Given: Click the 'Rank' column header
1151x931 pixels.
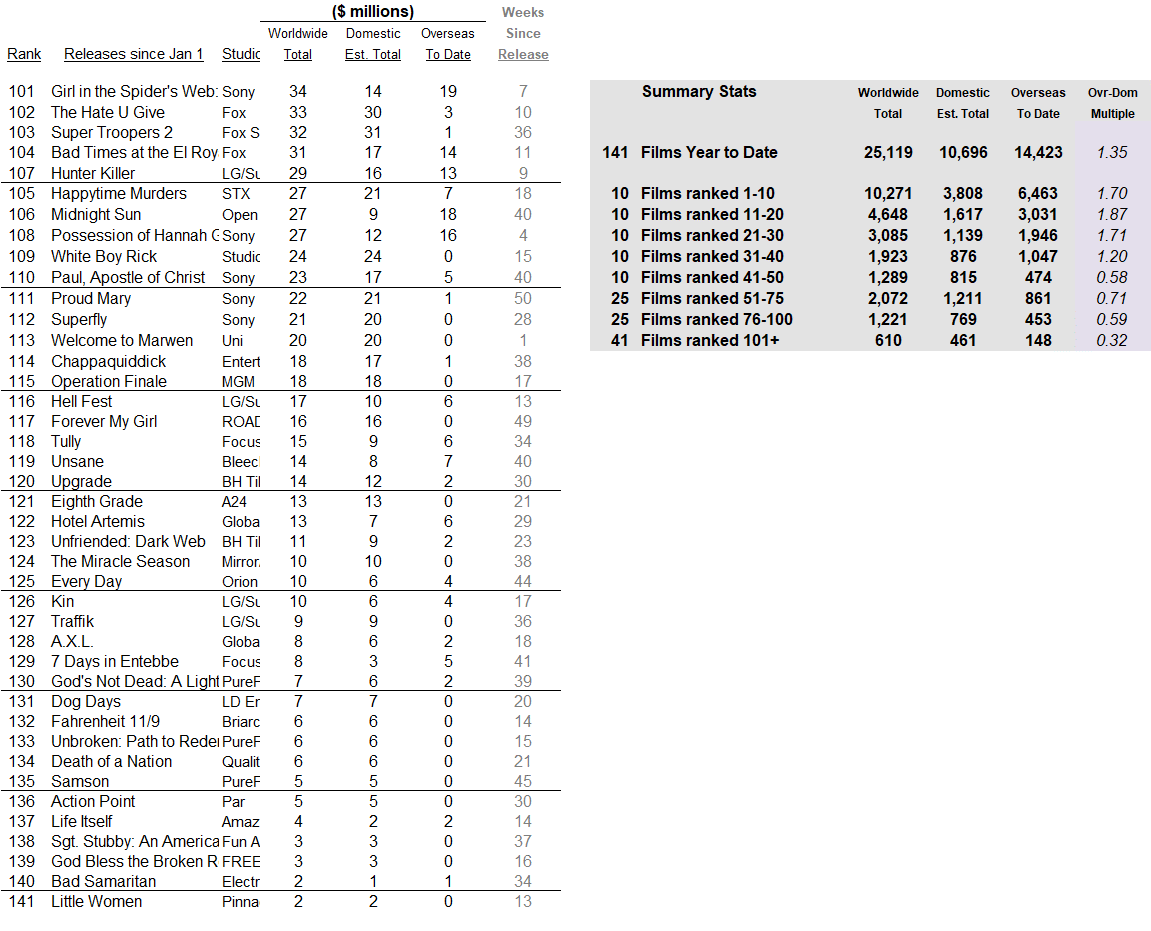Looking at the screenshot, I should (x=24, y=54).
